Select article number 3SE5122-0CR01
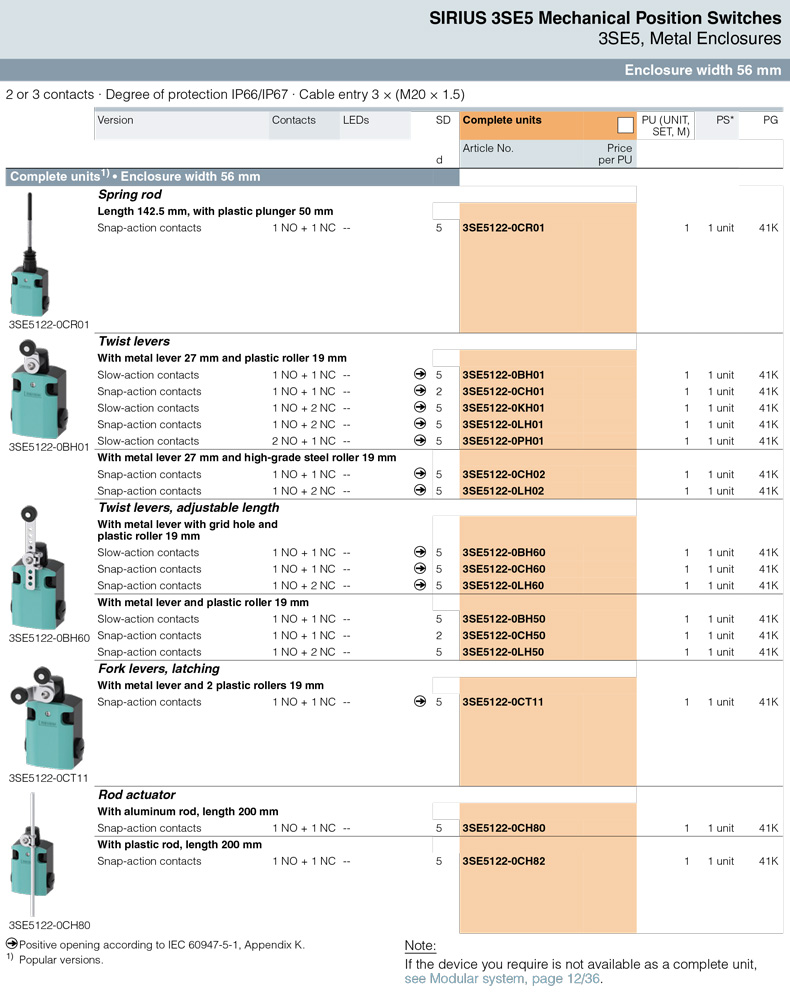 pyautogui.click(x=503, y=228)
